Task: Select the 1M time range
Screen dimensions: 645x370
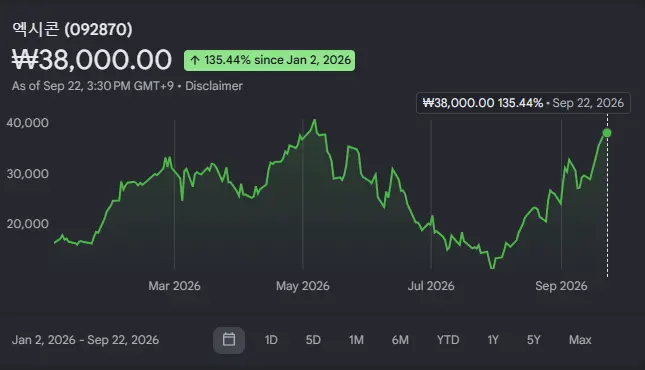Action: click(x=356, y=340)
